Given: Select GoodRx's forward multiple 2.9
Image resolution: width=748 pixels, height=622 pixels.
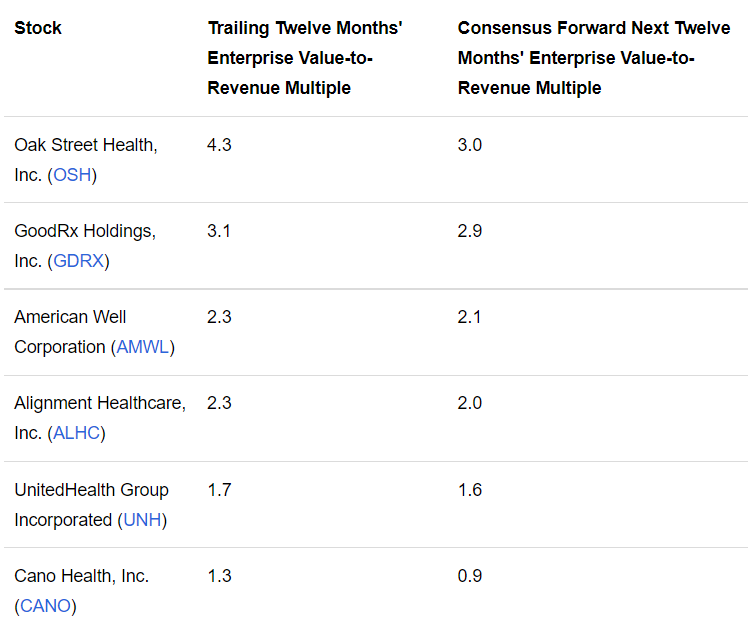Looking at the screenshot, I should tap(470, 231).
